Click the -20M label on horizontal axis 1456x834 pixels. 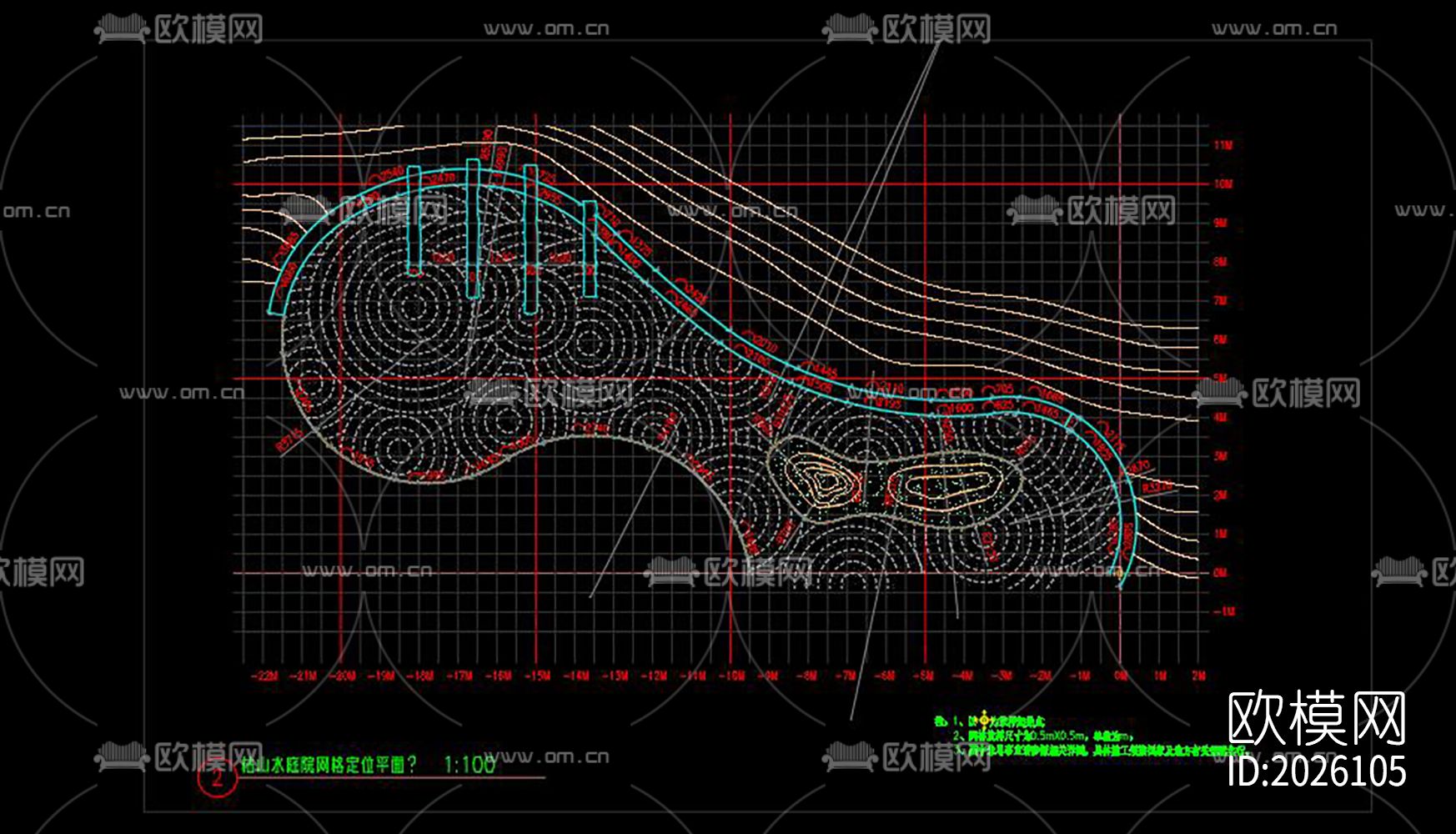(x=342, y=676)
